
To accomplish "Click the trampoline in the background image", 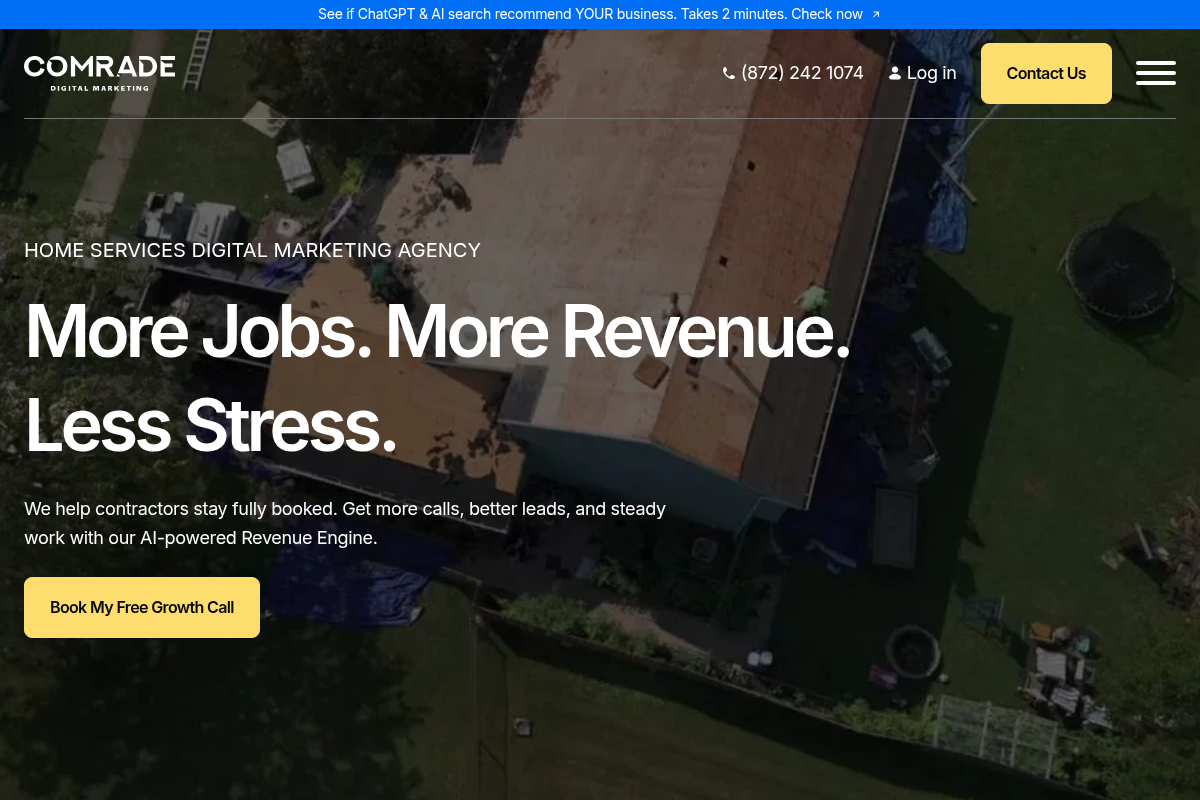I will (1118, 268).
